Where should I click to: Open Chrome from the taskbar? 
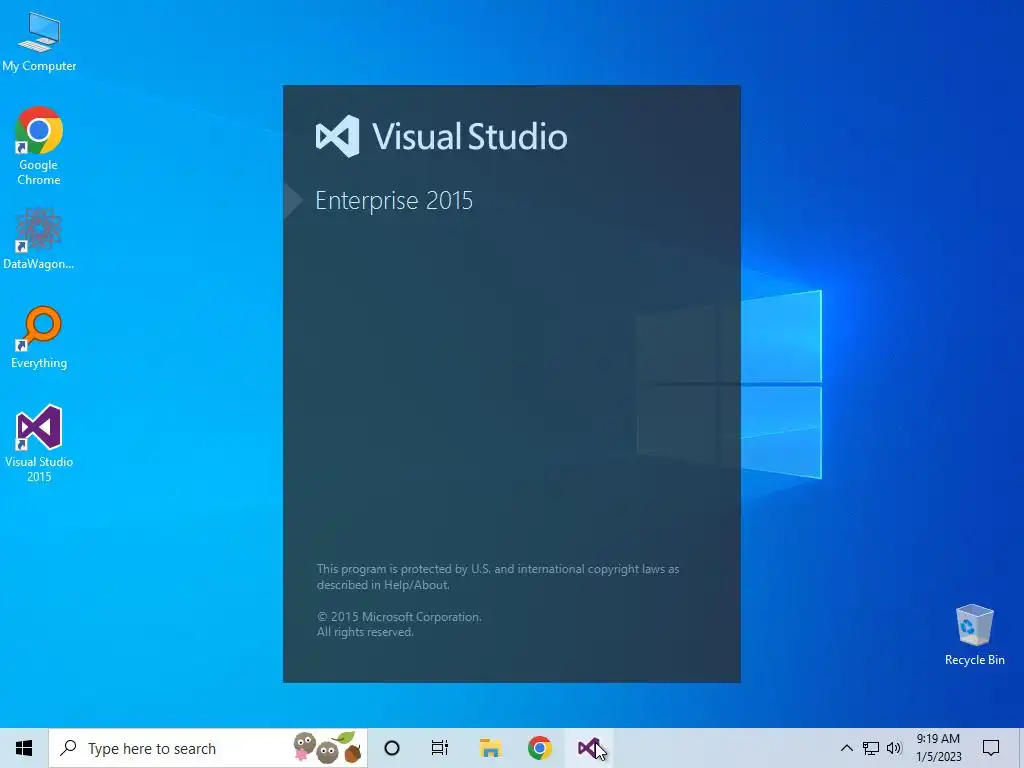[x=539, y=748]
